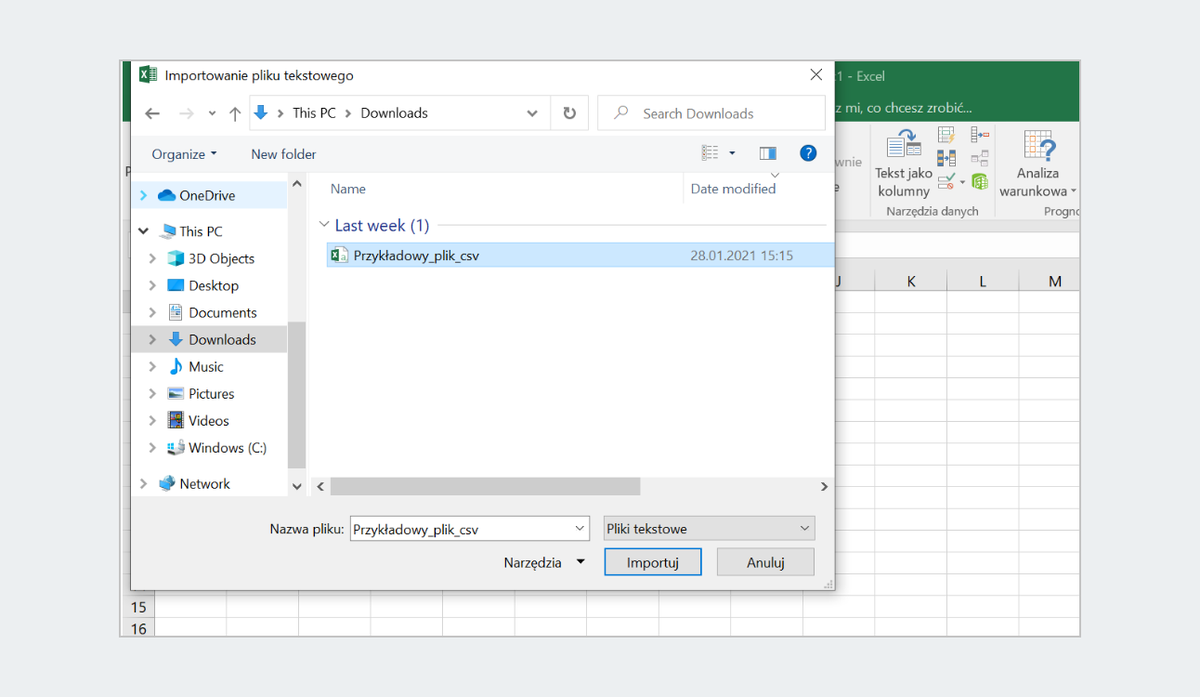
Task: Open the Organize menu
Action: (x=185, y=154)
